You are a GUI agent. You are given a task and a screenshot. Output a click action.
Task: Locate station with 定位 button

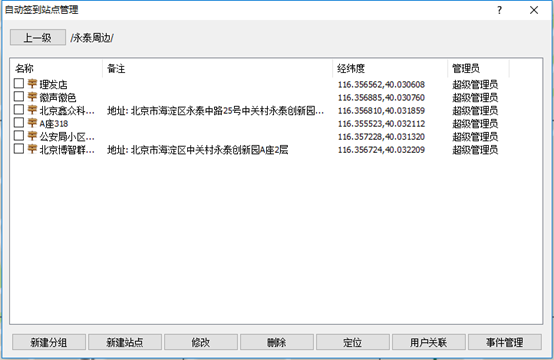353,342
